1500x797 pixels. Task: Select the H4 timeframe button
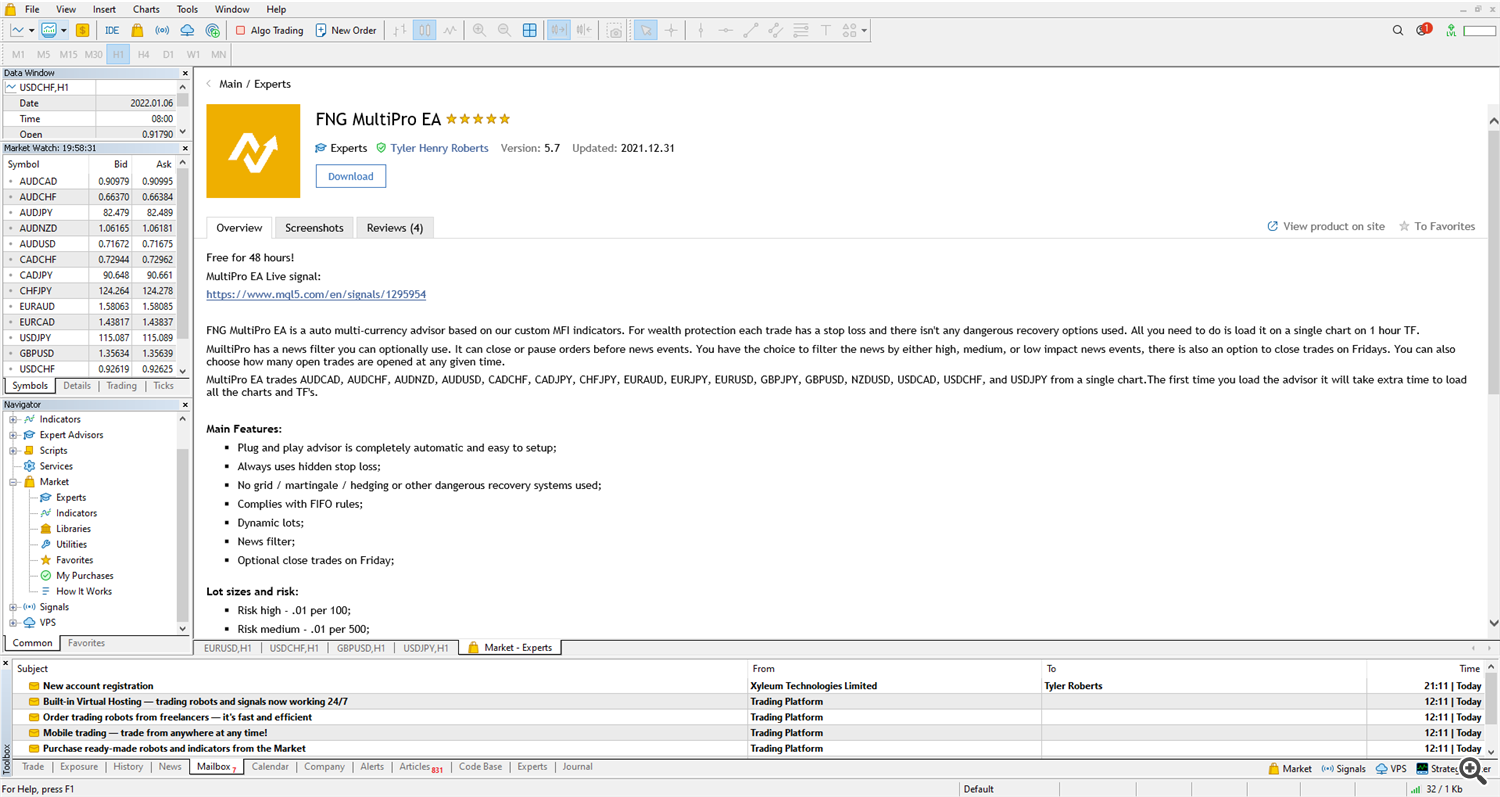pos(143,54)
